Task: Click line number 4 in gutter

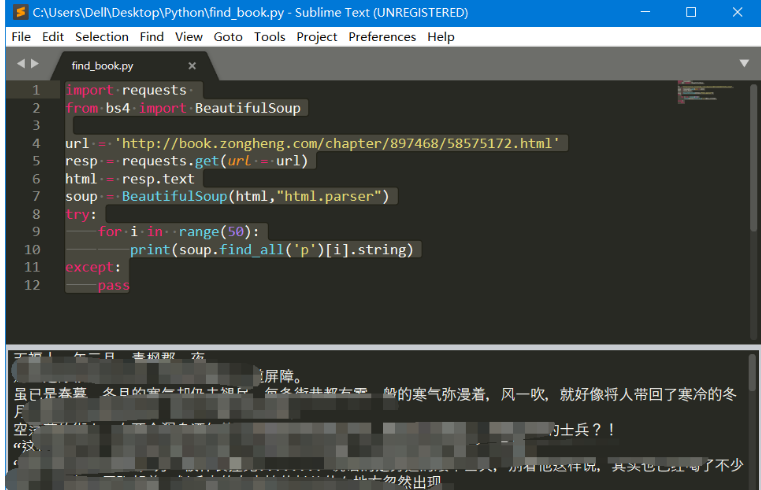Action: 36,144
